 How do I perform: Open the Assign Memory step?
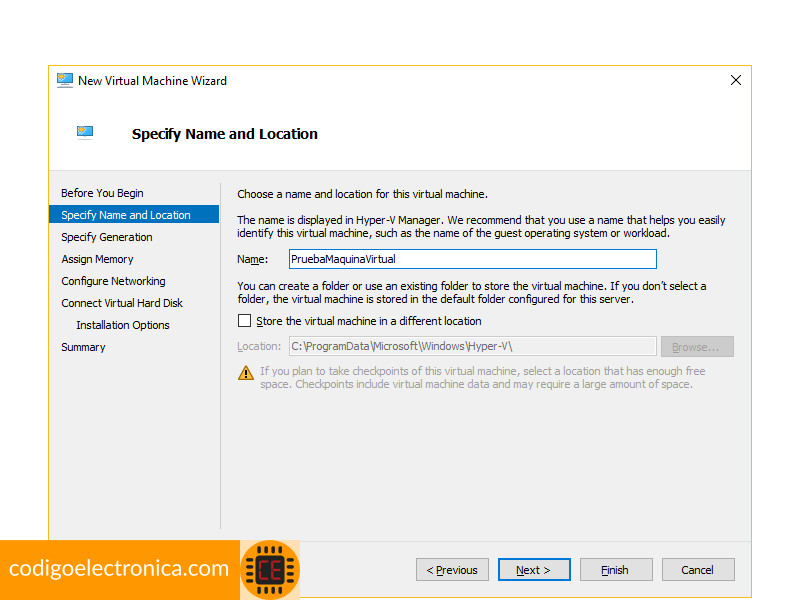[97, 259]
